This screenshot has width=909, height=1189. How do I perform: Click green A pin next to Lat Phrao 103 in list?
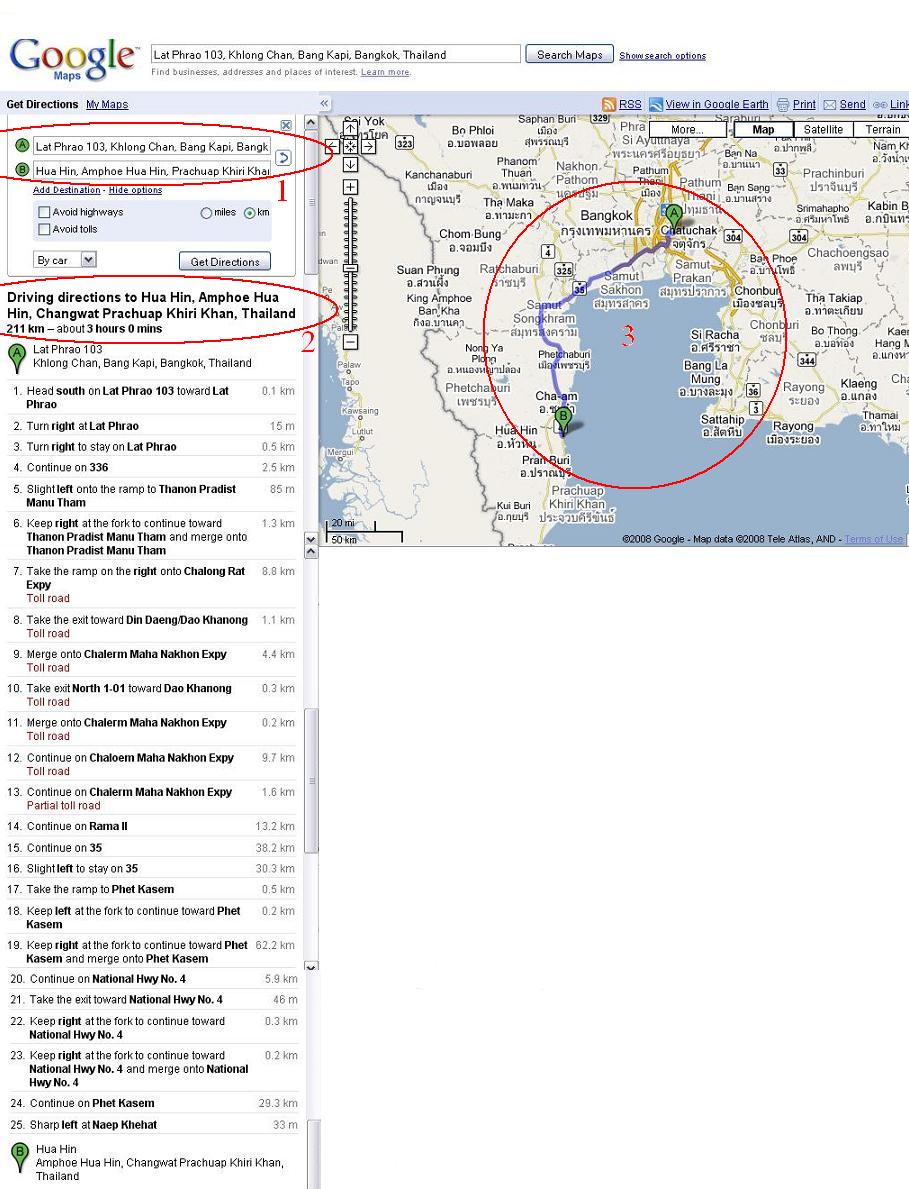point(16,358)
